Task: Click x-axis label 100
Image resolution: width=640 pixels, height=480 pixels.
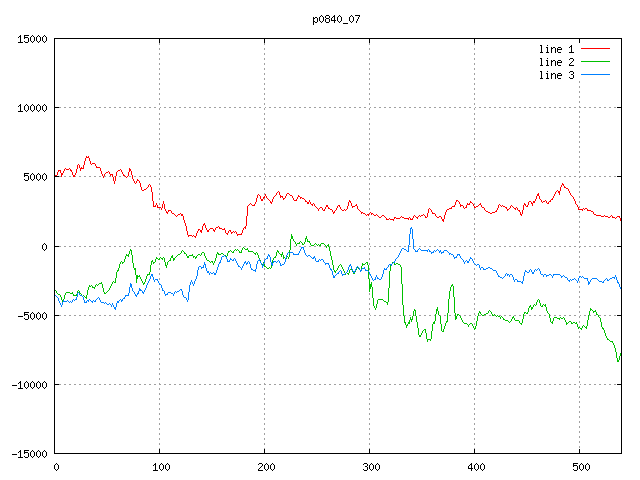Action: pyautogui.click(x=161, y=467)
